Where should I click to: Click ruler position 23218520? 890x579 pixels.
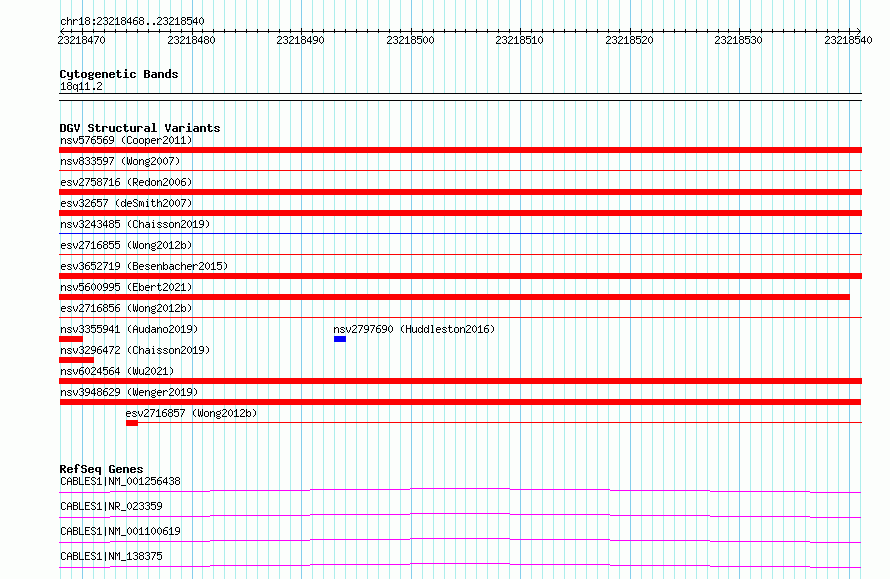(x=629, y=40)
